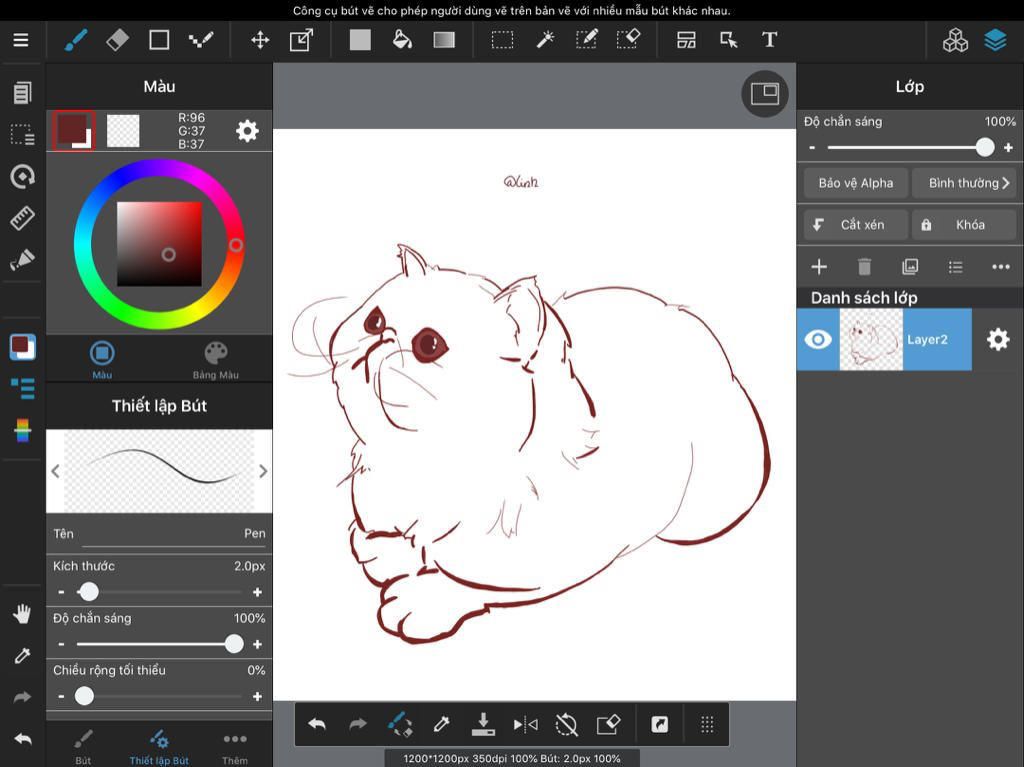Toggle bottom bar brush/eraser switch

click(x=400, y=724)
